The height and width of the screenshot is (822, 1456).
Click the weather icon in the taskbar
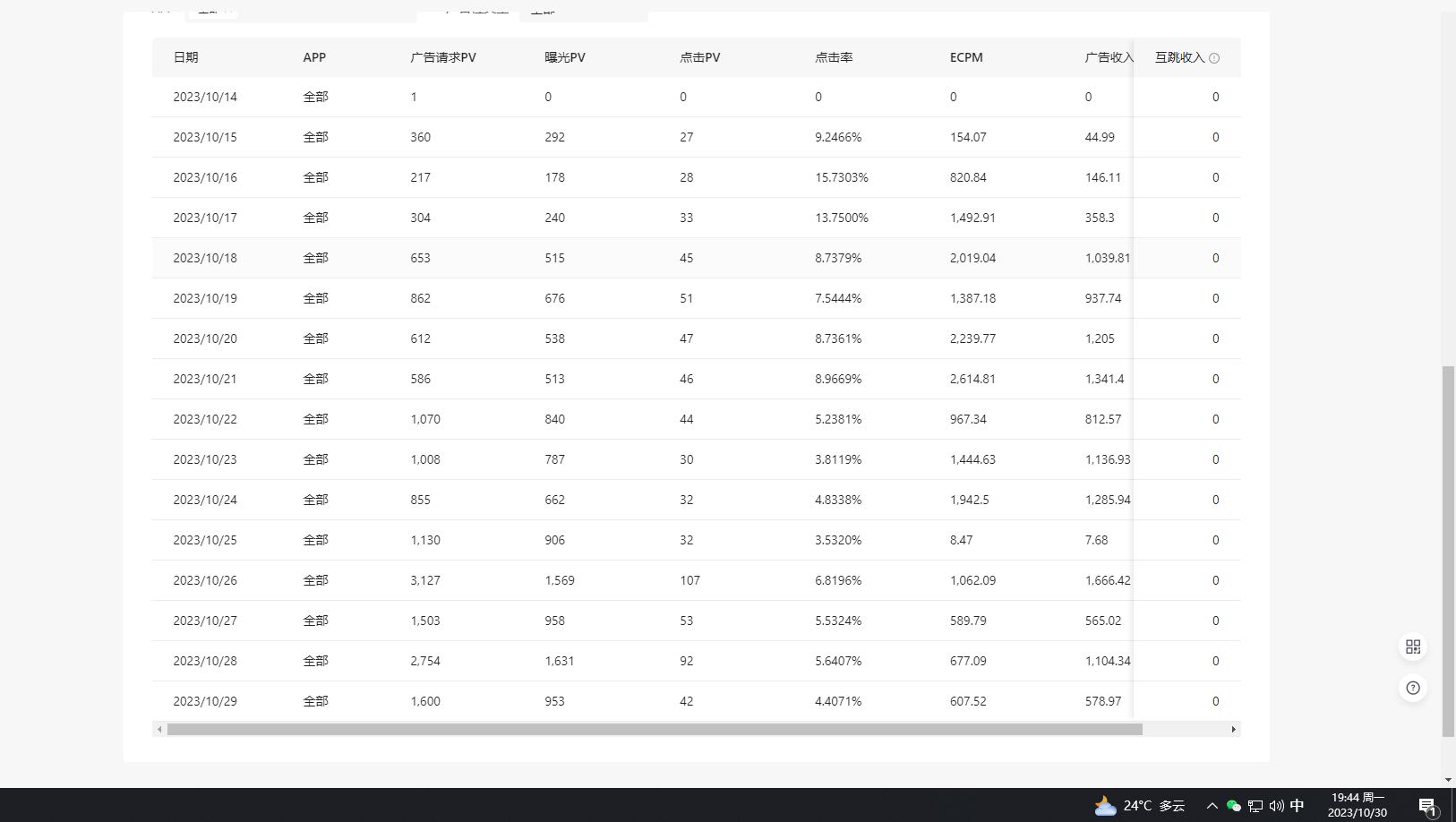(x=1105, y=806)
